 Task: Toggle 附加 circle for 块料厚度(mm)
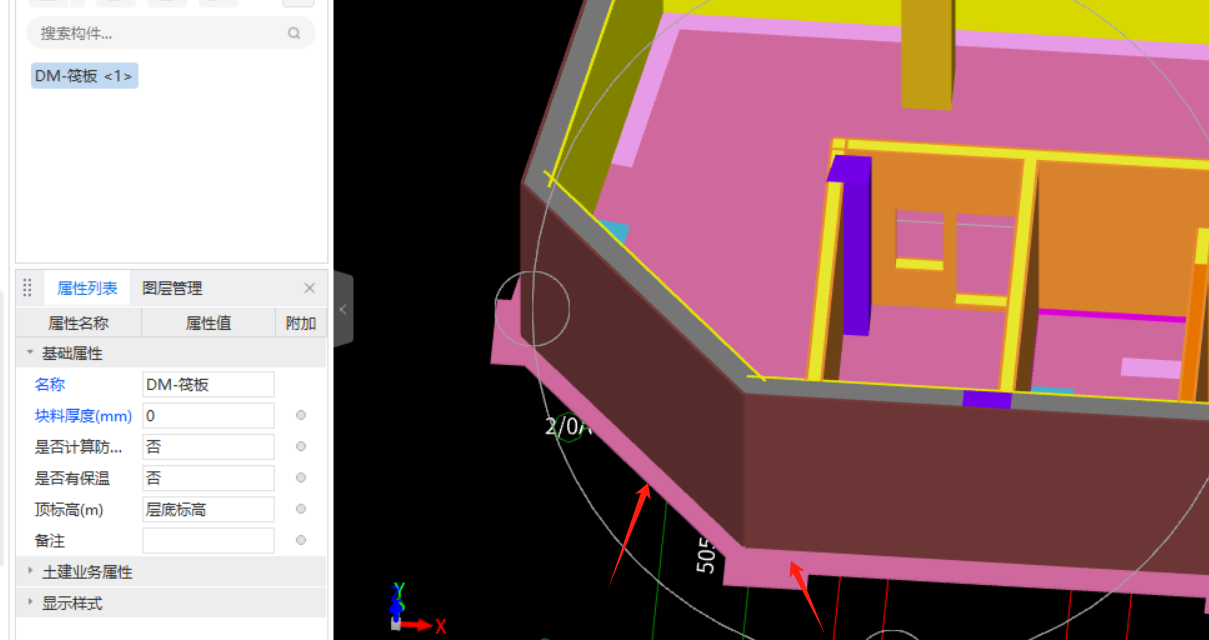(301, 415)
